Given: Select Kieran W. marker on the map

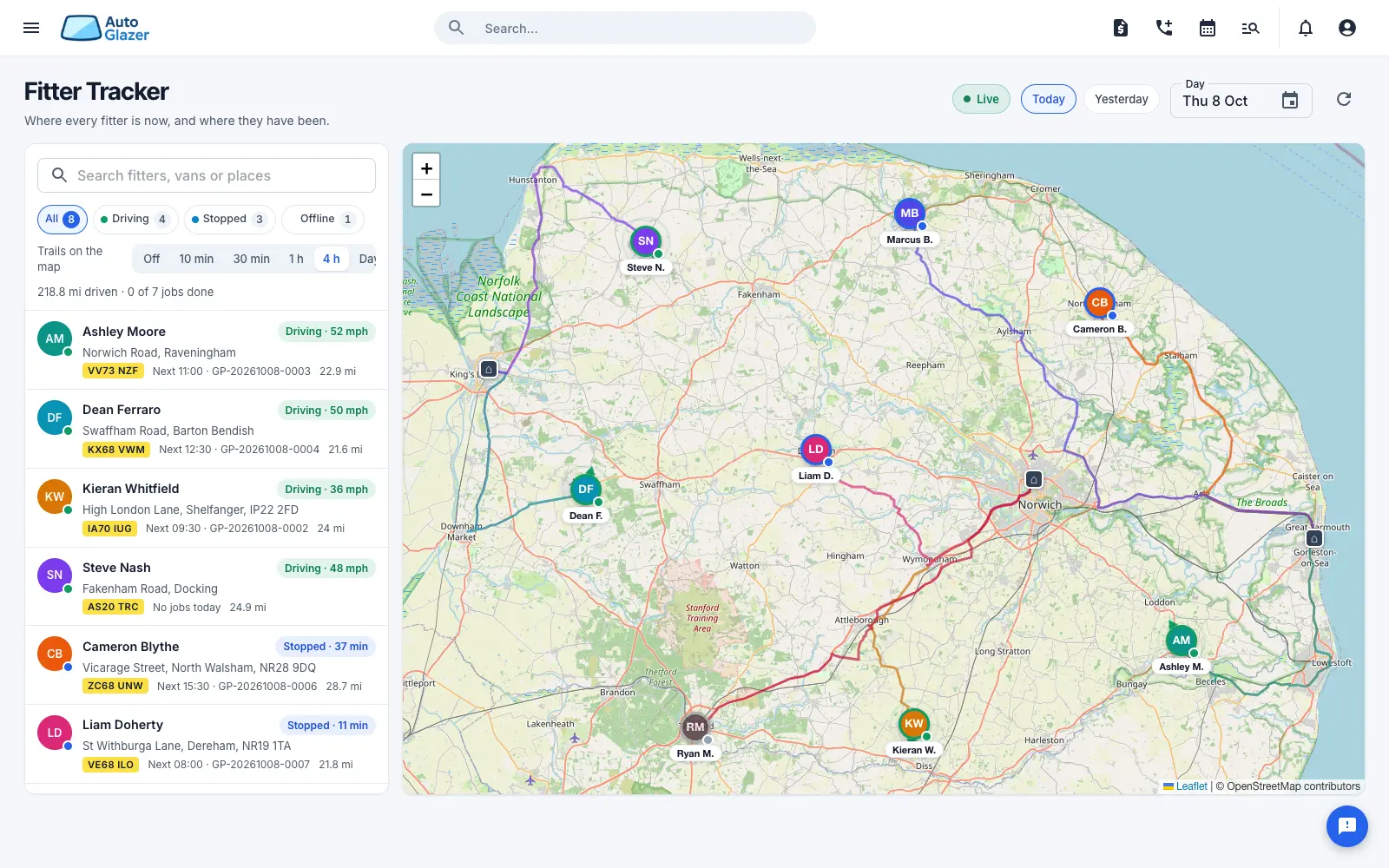Looking at the screenshot, I should point(914,724).
